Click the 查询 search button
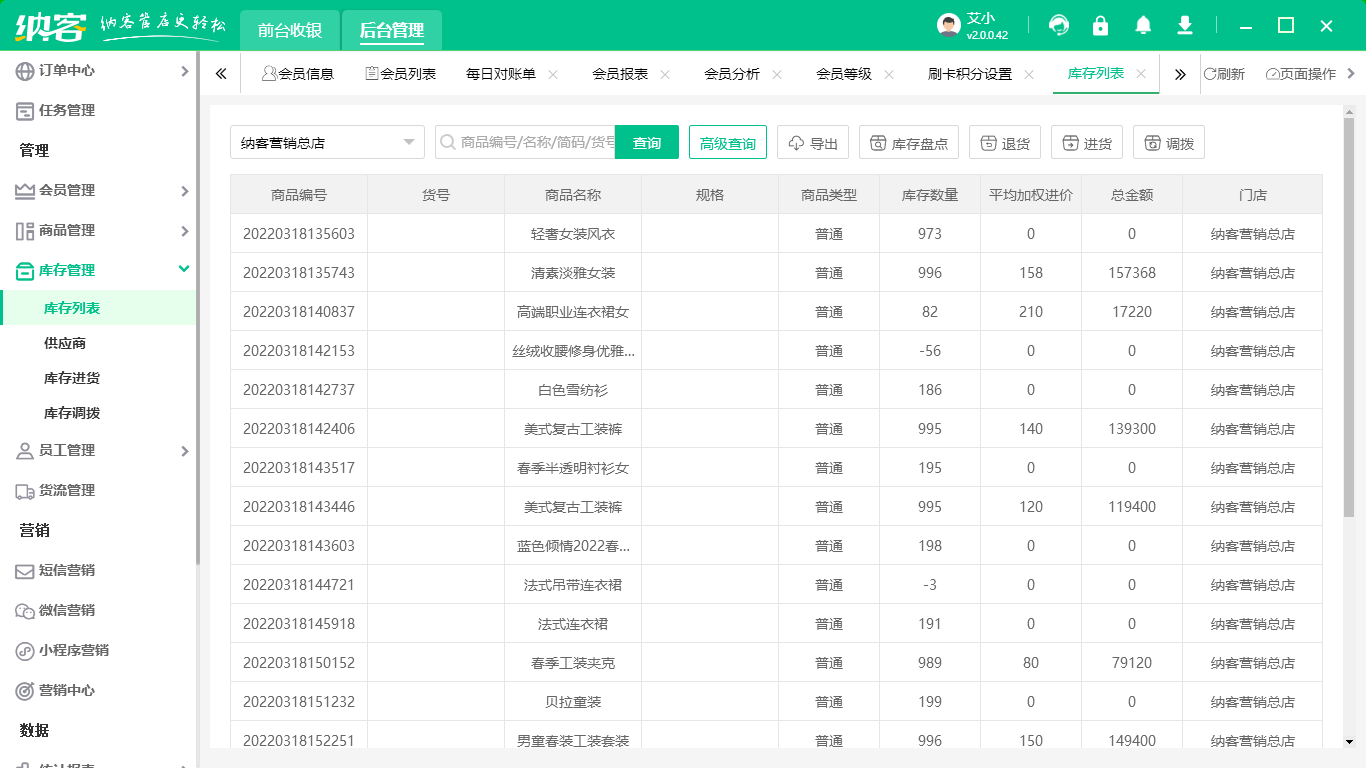1366x768 pixels. pyautogui.click(x=647, y=141)
